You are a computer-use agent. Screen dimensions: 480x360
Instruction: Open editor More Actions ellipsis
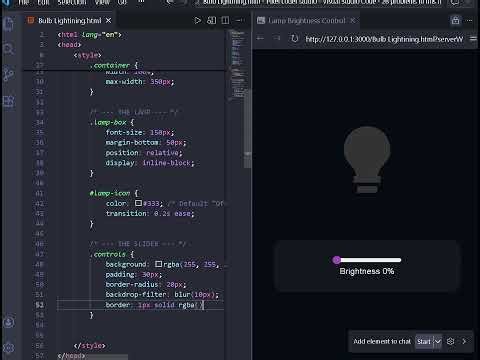pos(239,21)
